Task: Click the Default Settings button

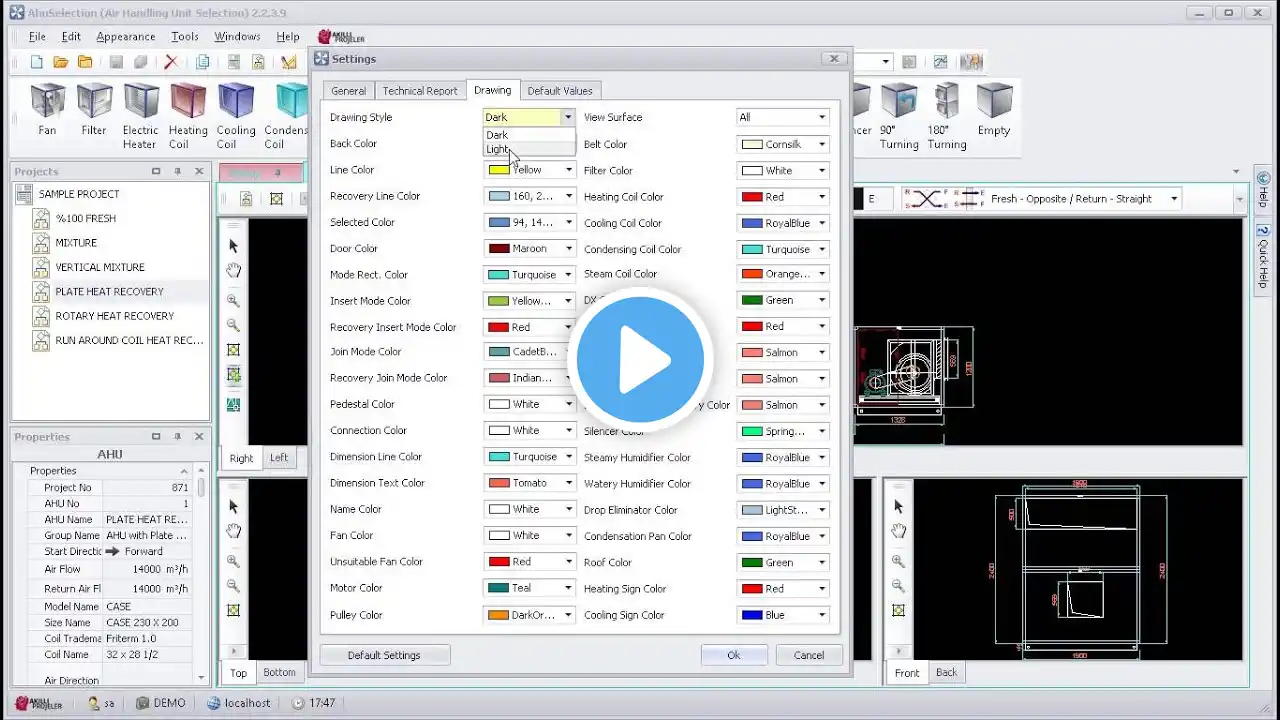Action: coord(384,655)
